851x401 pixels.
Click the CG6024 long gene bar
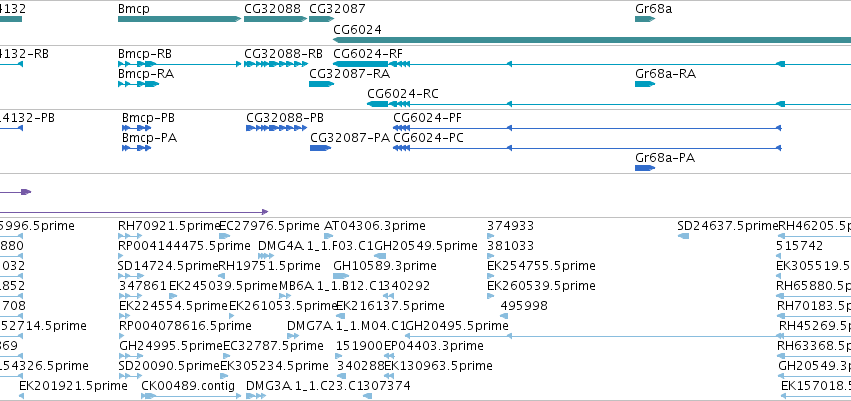coord(592,40)
